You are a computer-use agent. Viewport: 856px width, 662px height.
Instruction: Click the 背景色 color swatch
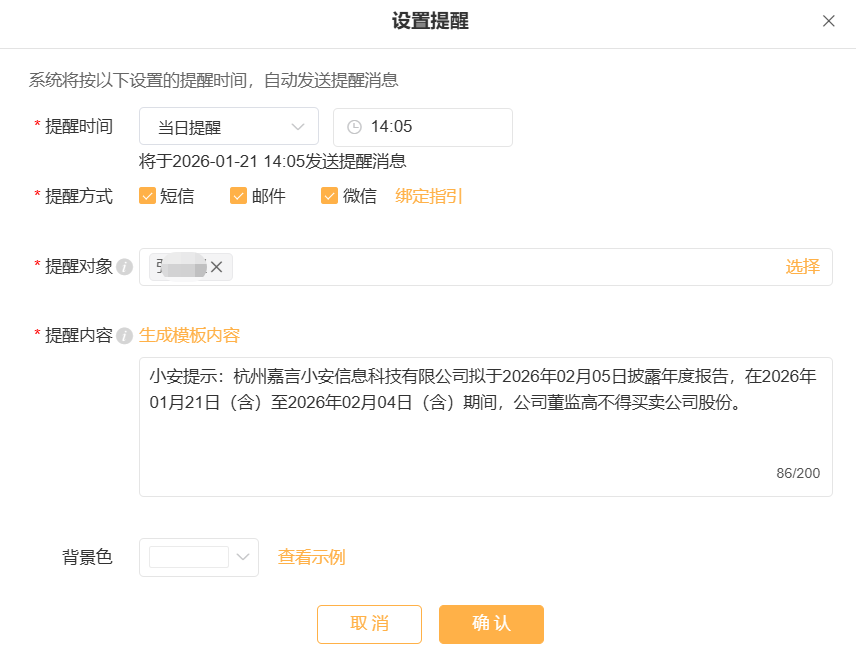pos(189,557)
